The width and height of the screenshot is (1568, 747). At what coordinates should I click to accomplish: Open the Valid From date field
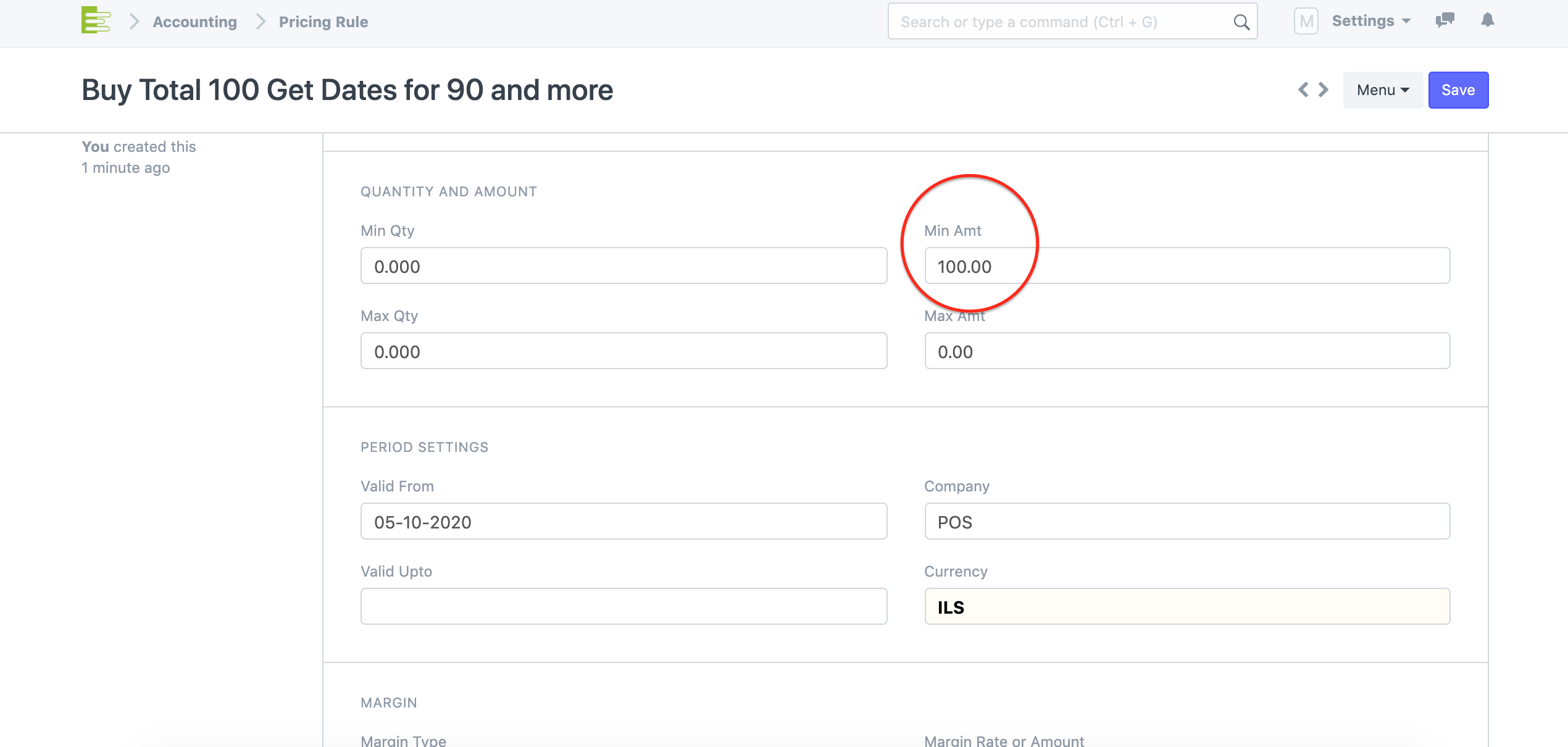click(x=623, y=522)
